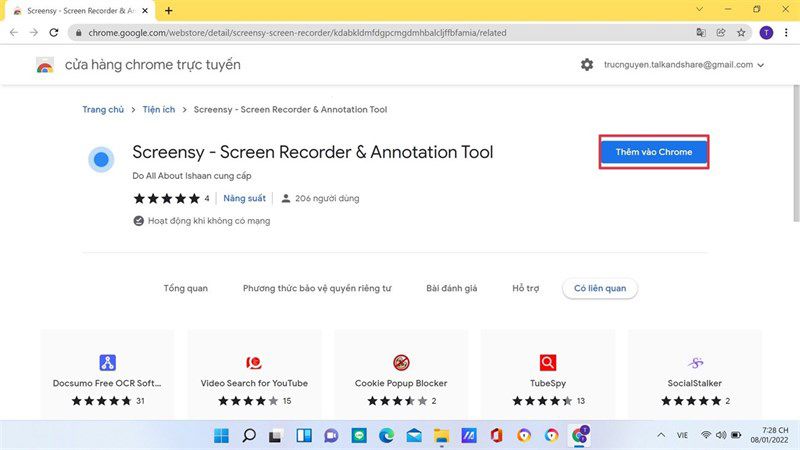Open the Chrome three-dot menu

pos(786,33)
